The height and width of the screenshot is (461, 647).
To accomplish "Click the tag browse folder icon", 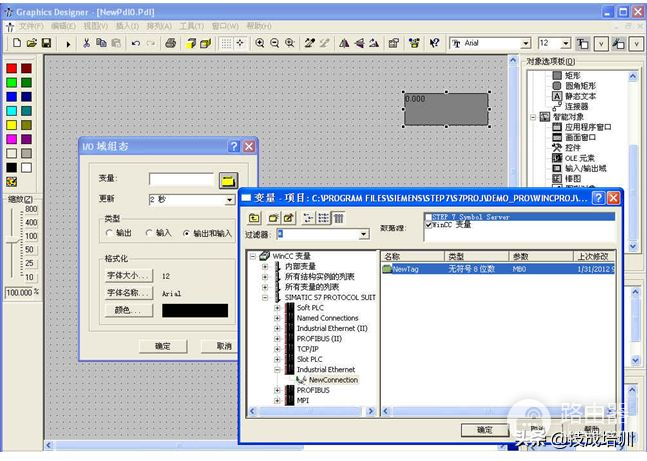I will 228,180.
